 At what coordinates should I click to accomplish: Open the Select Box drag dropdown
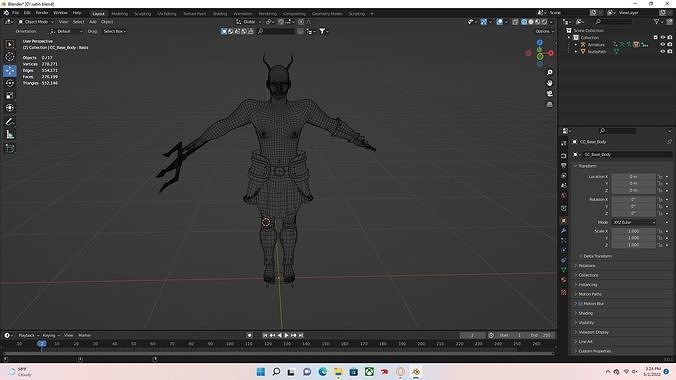click(115, 31)
